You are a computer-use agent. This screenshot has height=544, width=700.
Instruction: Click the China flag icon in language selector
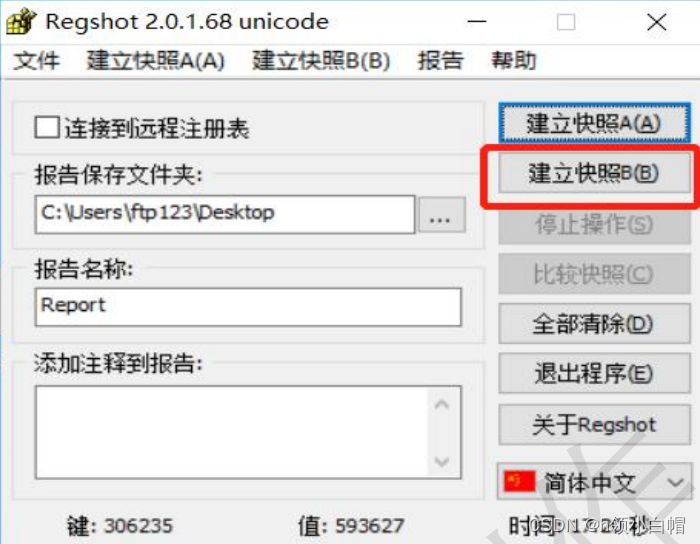click(519, 482)
